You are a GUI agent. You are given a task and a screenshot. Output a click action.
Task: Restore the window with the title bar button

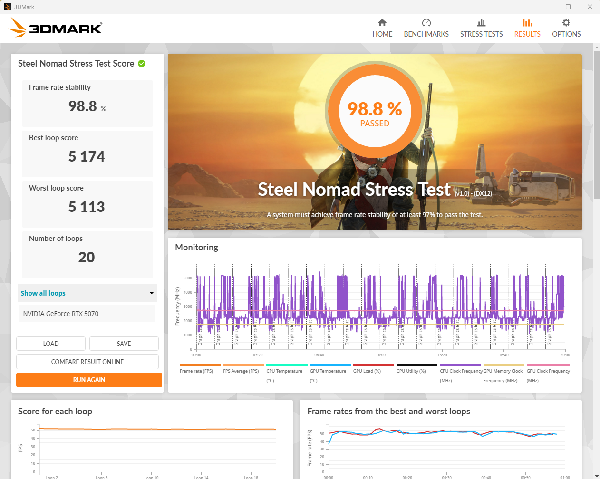click(x=568, y=7)
